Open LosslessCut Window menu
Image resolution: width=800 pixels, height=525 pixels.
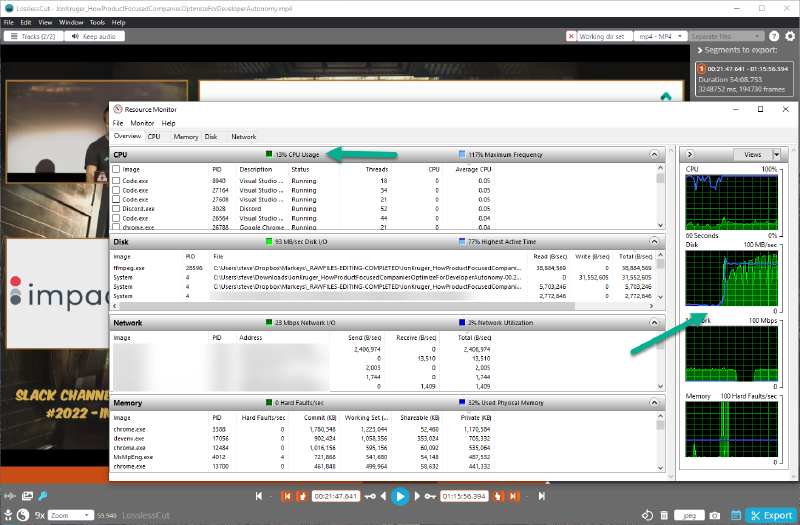[x=71, y=22]
